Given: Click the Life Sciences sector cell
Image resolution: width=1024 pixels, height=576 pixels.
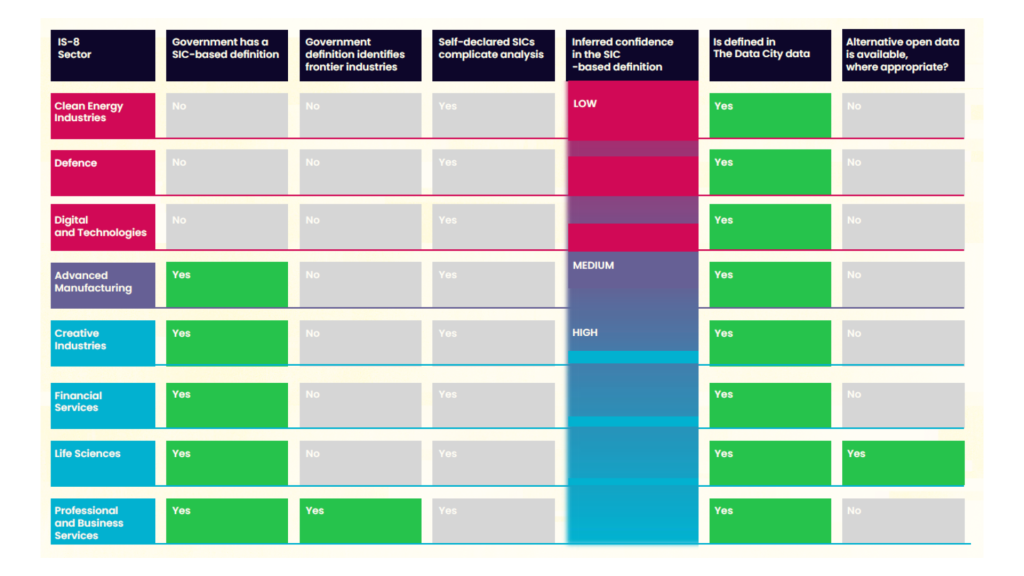Looking at the screenshot, I should pos(103,463).
